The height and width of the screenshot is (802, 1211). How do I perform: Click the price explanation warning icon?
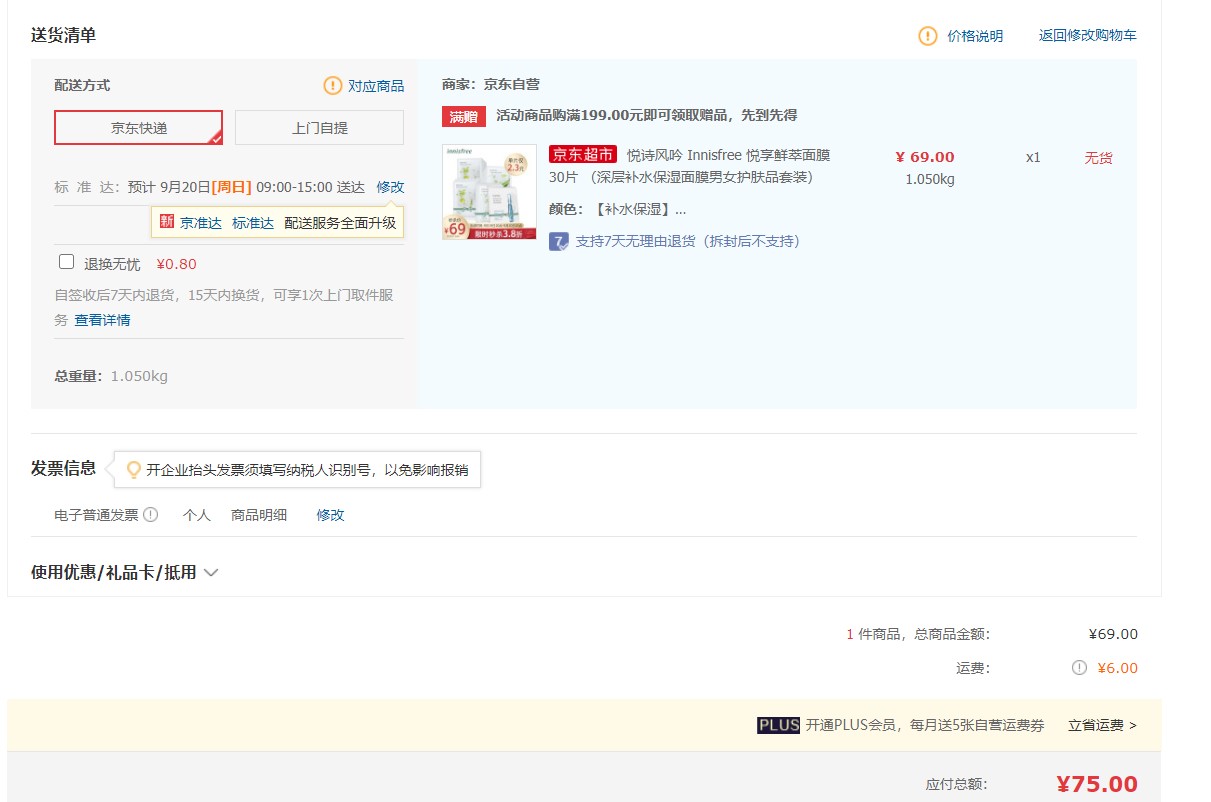tap(928, 36)
